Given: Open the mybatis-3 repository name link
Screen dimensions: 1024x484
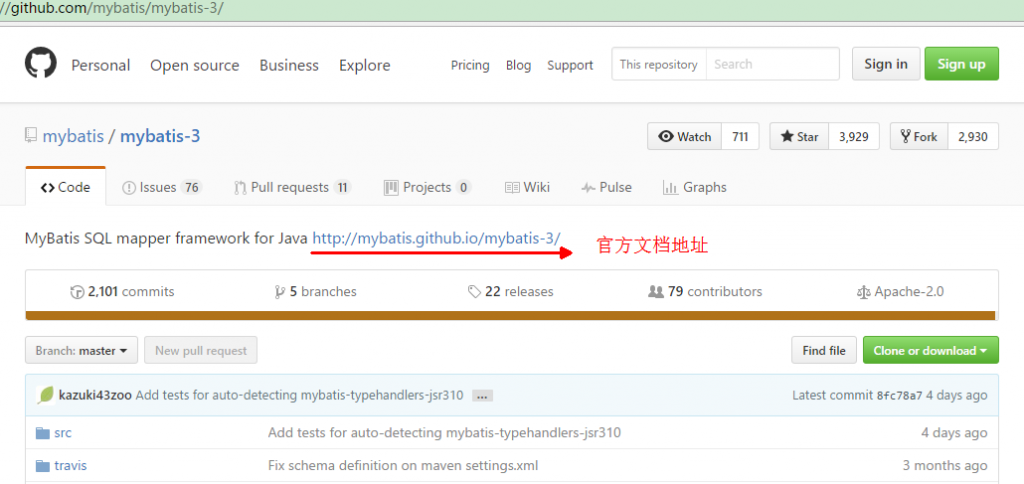Looking at the screenshot, I should click(x=160, y=137).
